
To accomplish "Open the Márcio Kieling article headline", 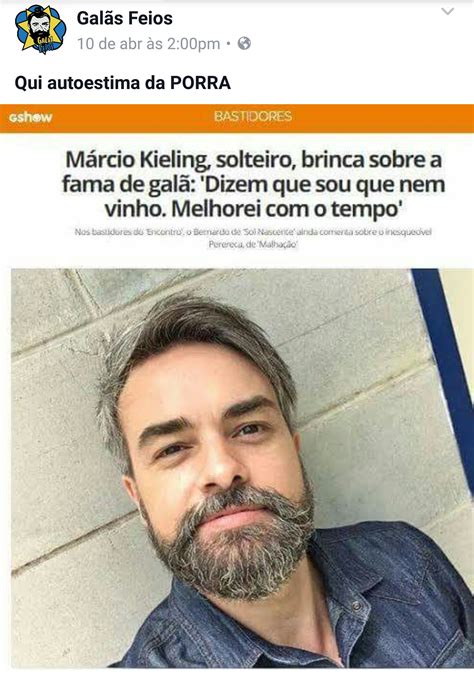I will (253, 185).
